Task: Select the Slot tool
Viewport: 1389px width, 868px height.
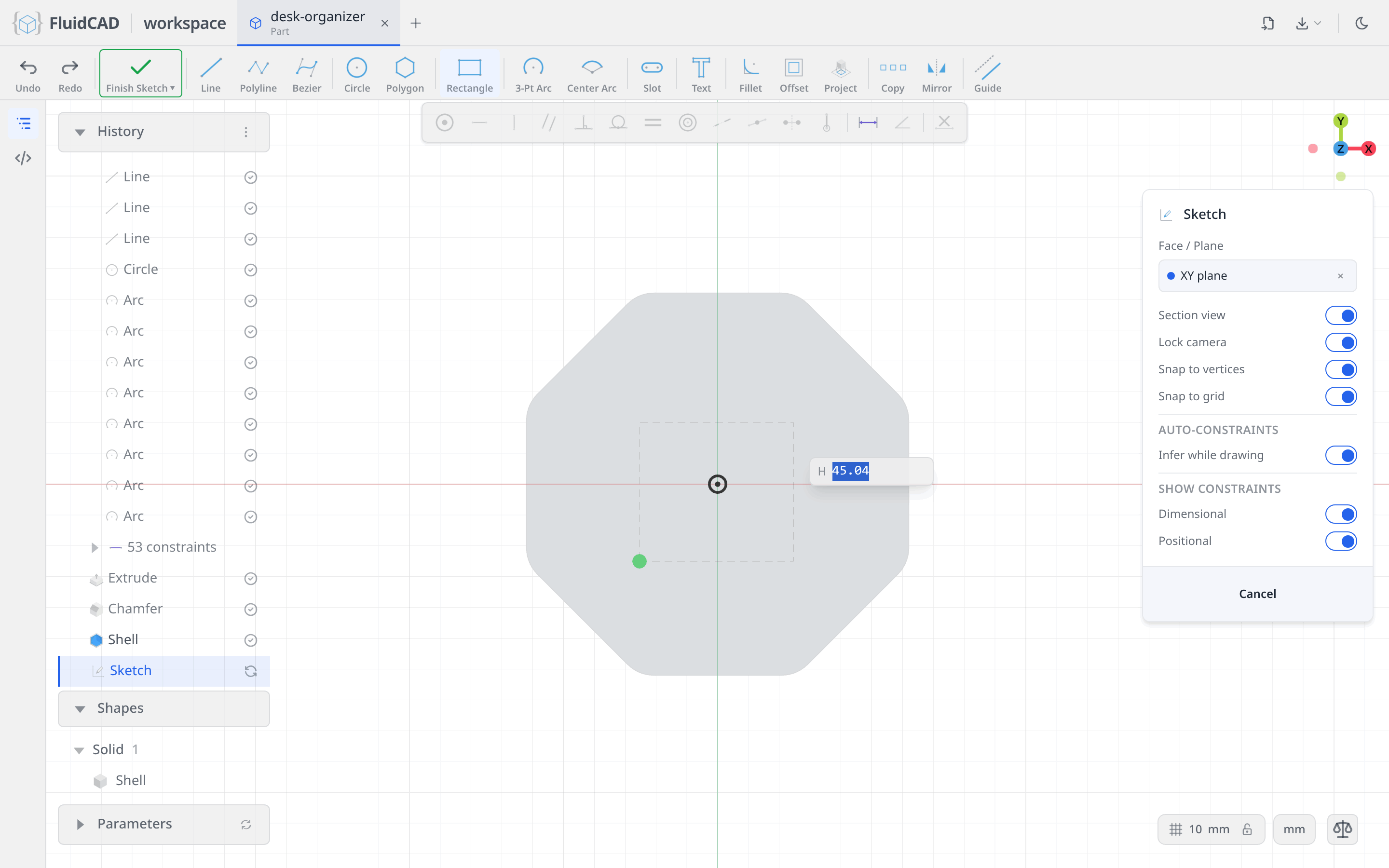Action: pos(652,75)
